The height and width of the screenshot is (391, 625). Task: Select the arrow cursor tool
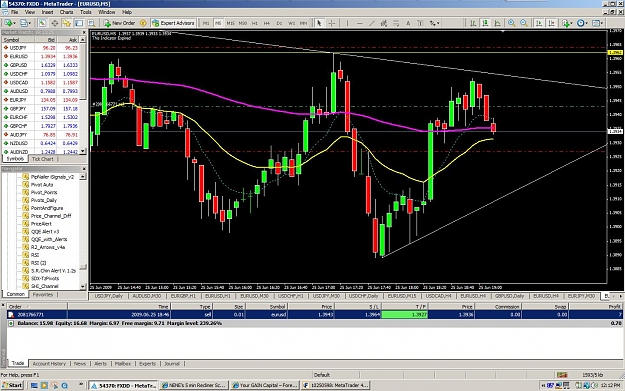coord(319,23)
